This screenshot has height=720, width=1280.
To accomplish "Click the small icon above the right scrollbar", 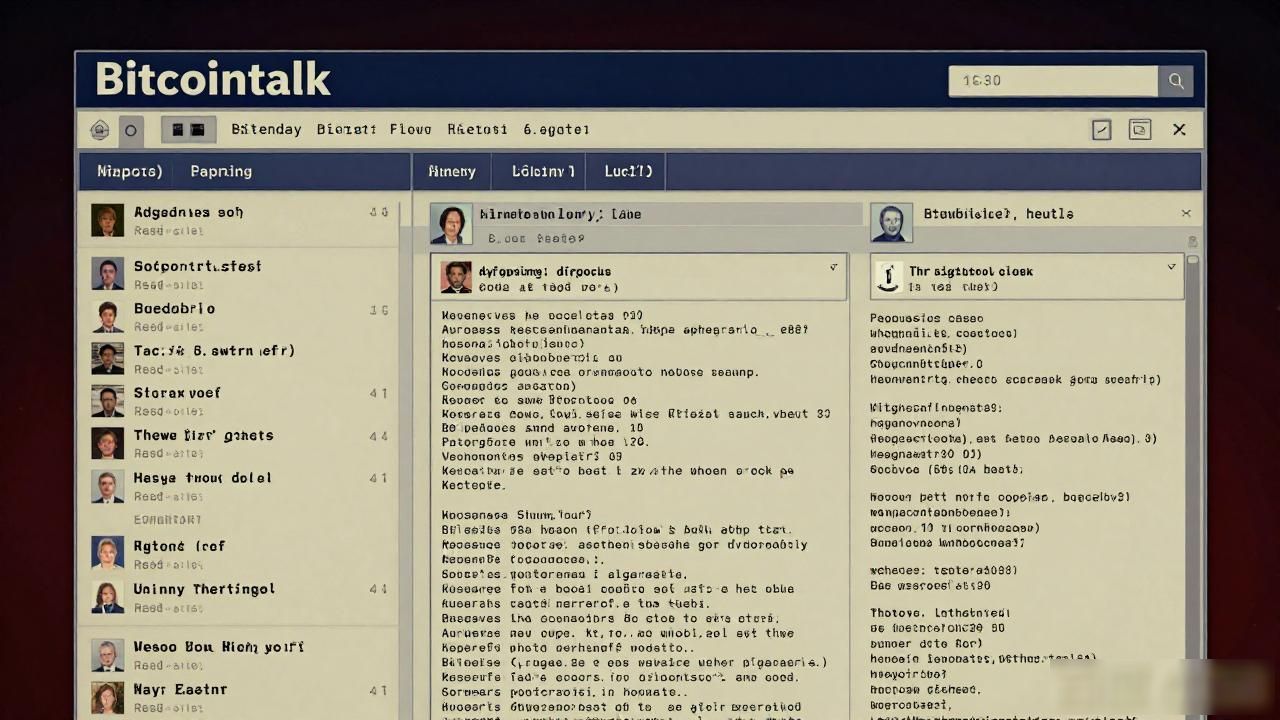I will [1192, 242].
